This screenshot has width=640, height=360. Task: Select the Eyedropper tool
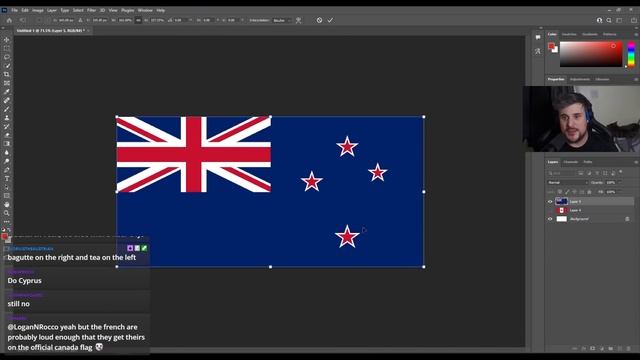pos(7,91)
